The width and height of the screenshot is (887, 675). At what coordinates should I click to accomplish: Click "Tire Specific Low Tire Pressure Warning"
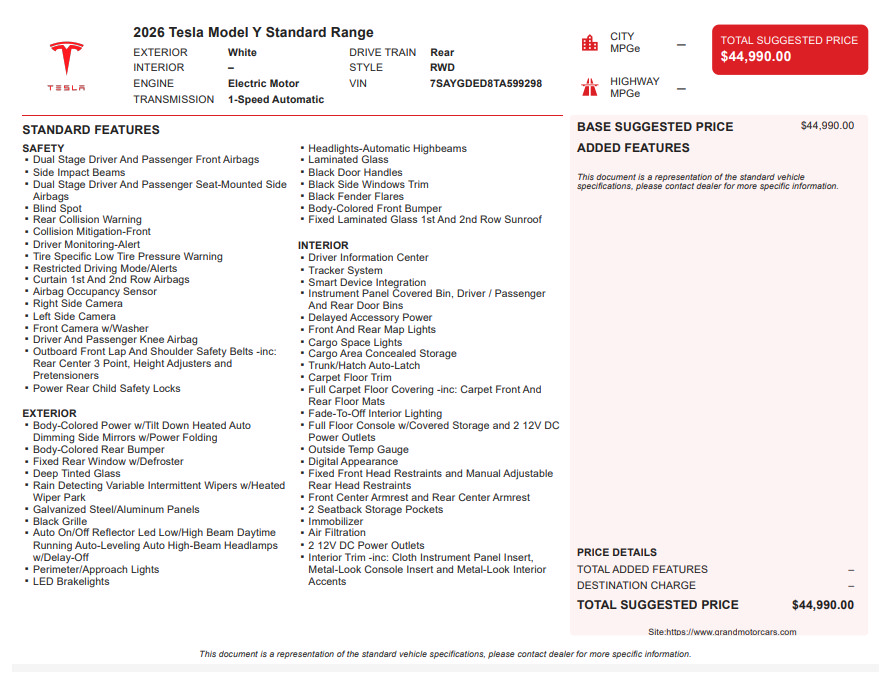click(x=128, y=256)
